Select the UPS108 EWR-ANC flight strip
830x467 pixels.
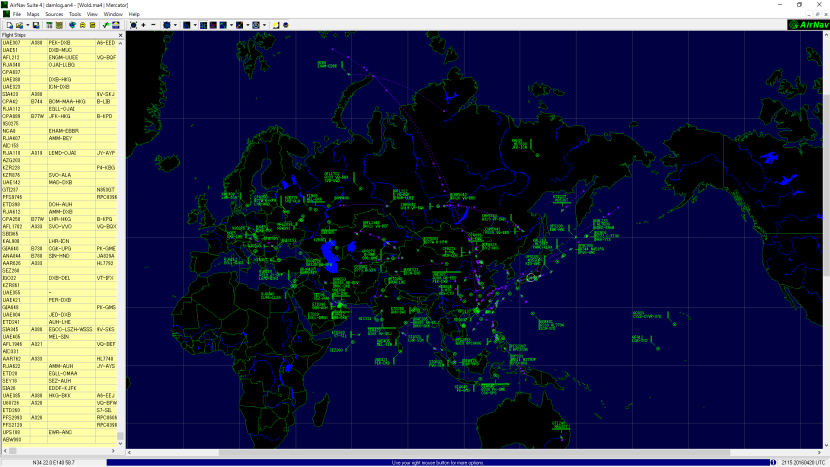coord(60,432)
